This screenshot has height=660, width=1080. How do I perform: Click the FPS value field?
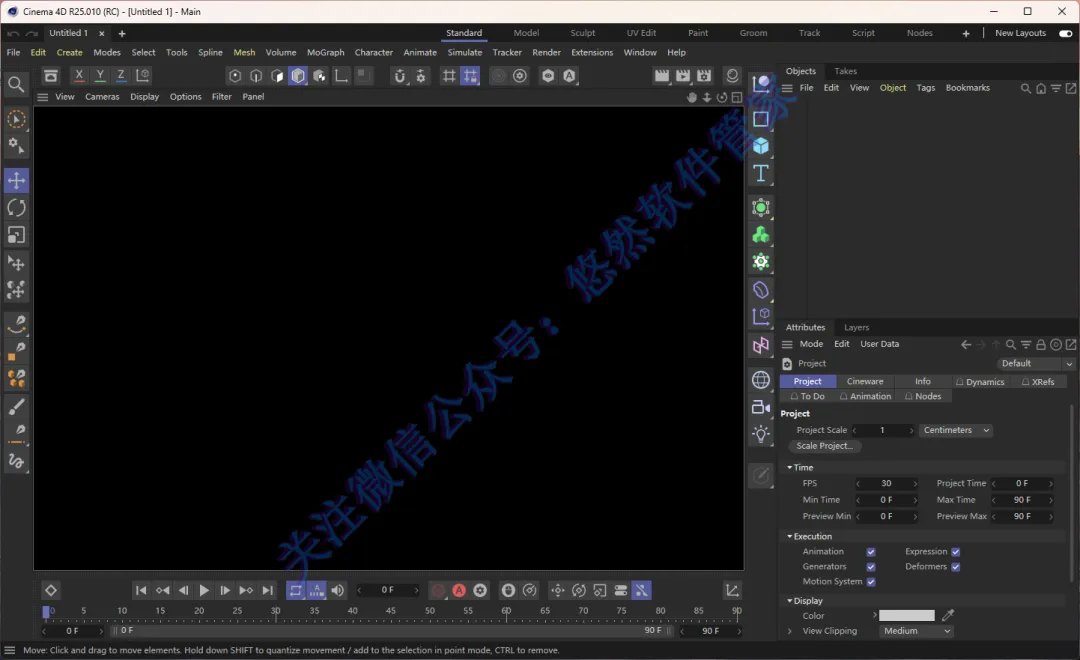pos(886,484)
